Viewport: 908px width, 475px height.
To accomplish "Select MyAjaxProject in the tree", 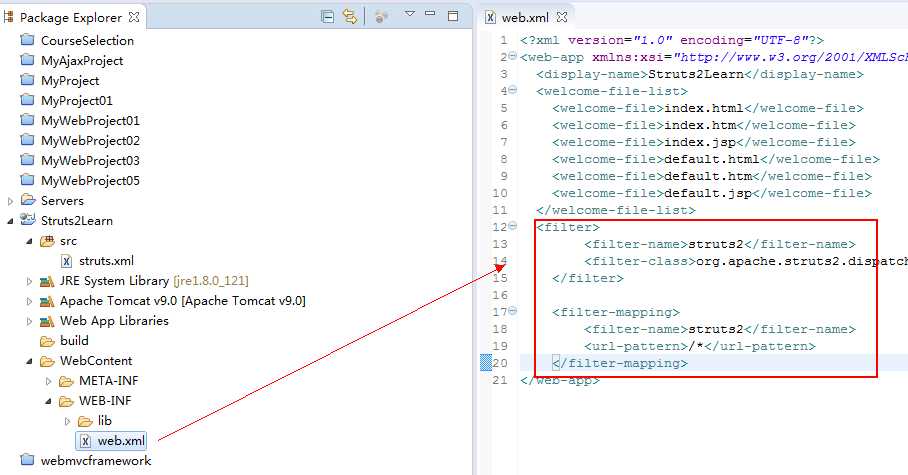I will point(82,60).
